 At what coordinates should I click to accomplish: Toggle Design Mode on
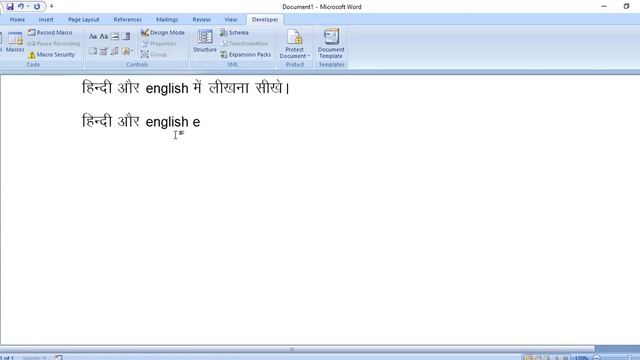point(163,32)
